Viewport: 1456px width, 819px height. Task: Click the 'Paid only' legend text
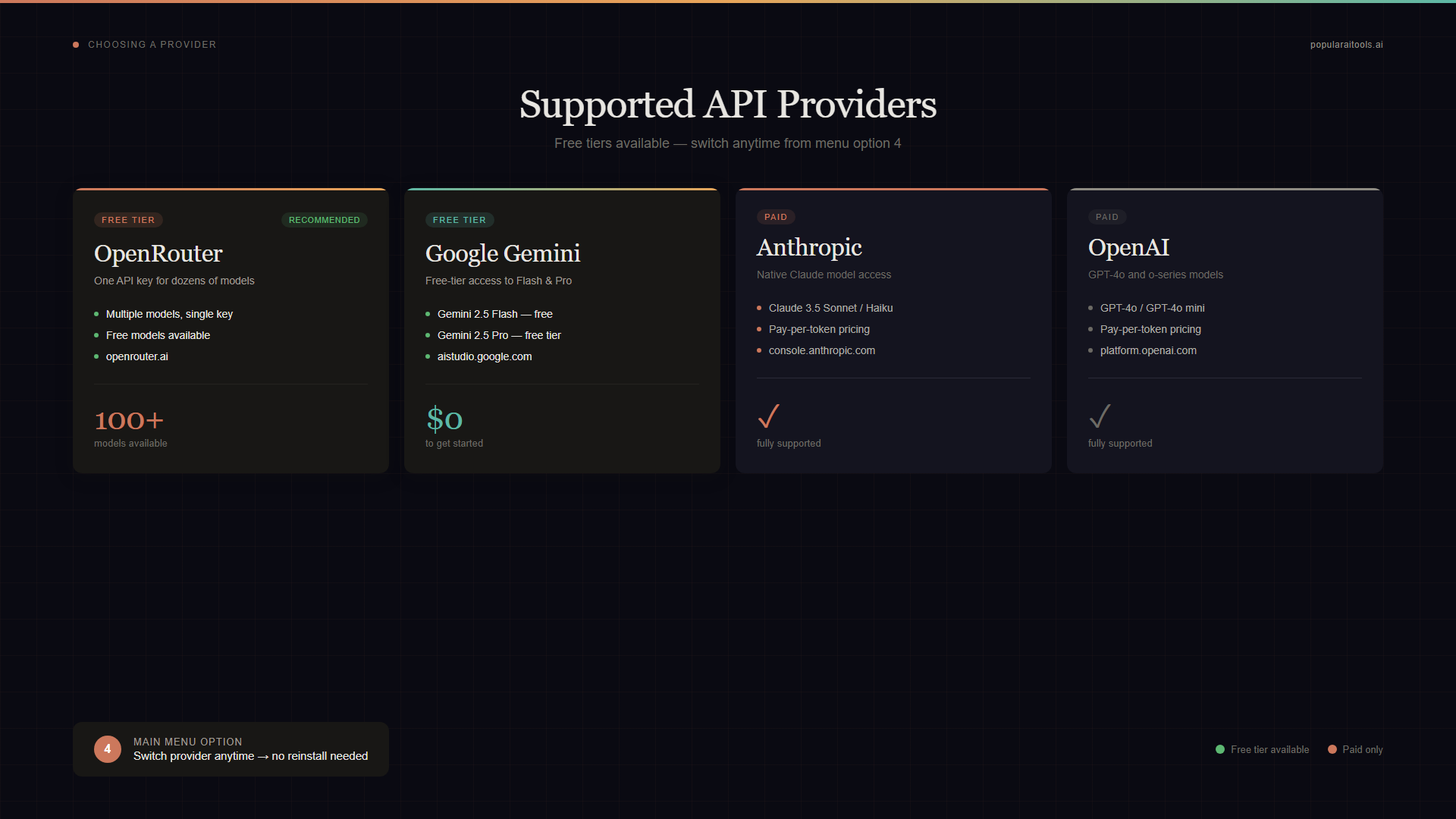coord(1363,749)
